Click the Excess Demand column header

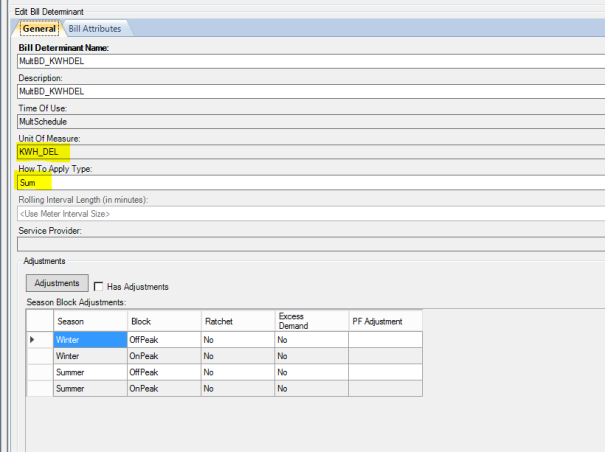[311, 321]
